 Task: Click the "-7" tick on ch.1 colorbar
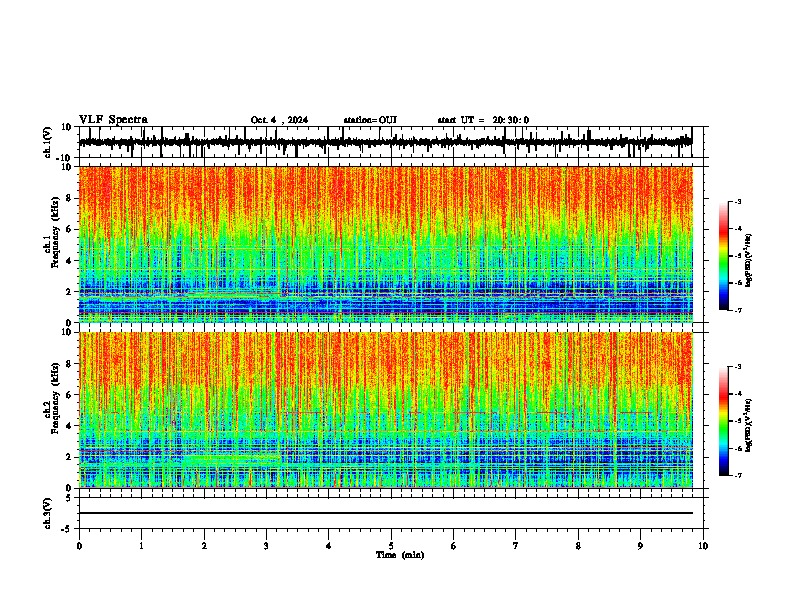737,310
